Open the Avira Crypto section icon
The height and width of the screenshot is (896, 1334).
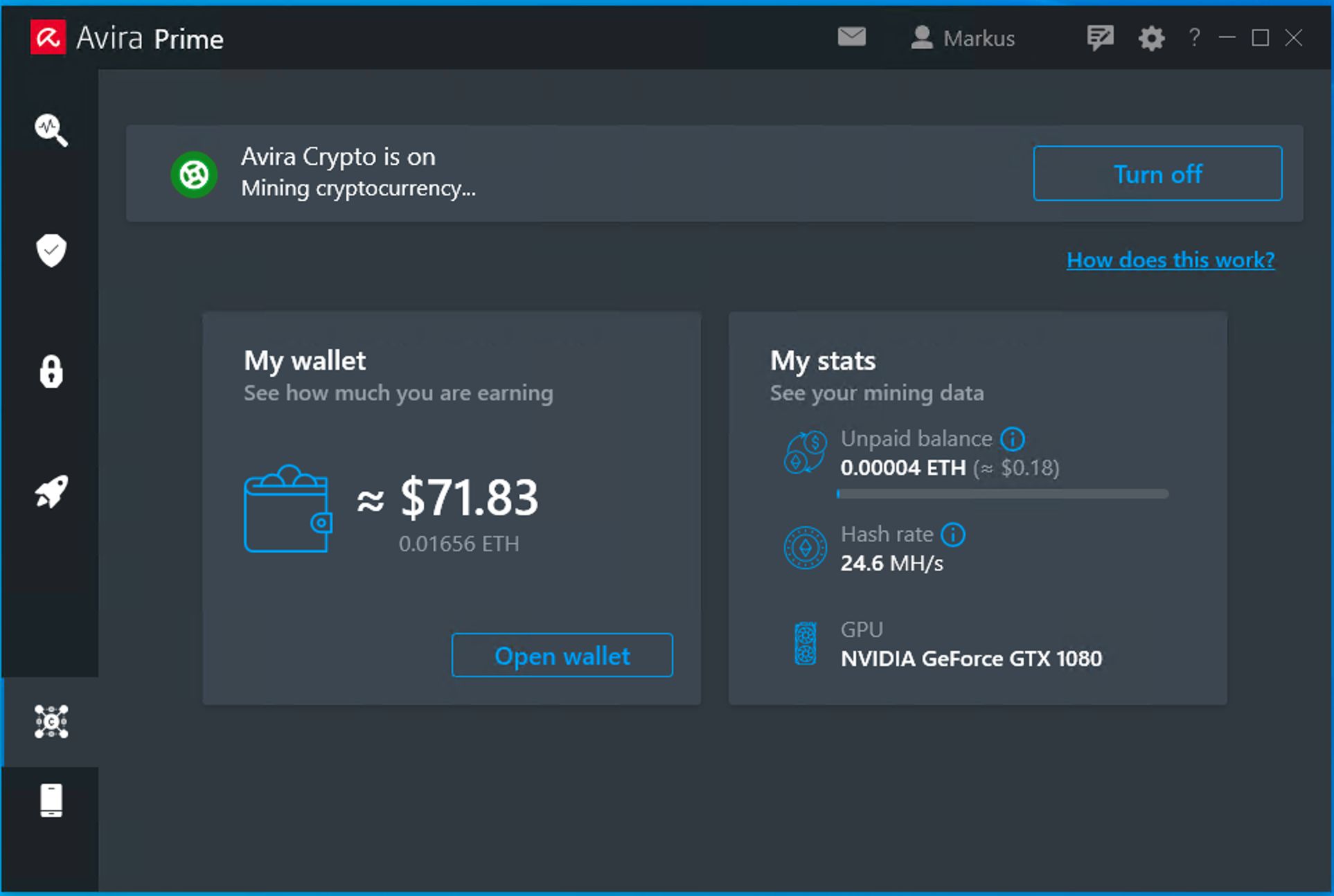pos(50,722)
